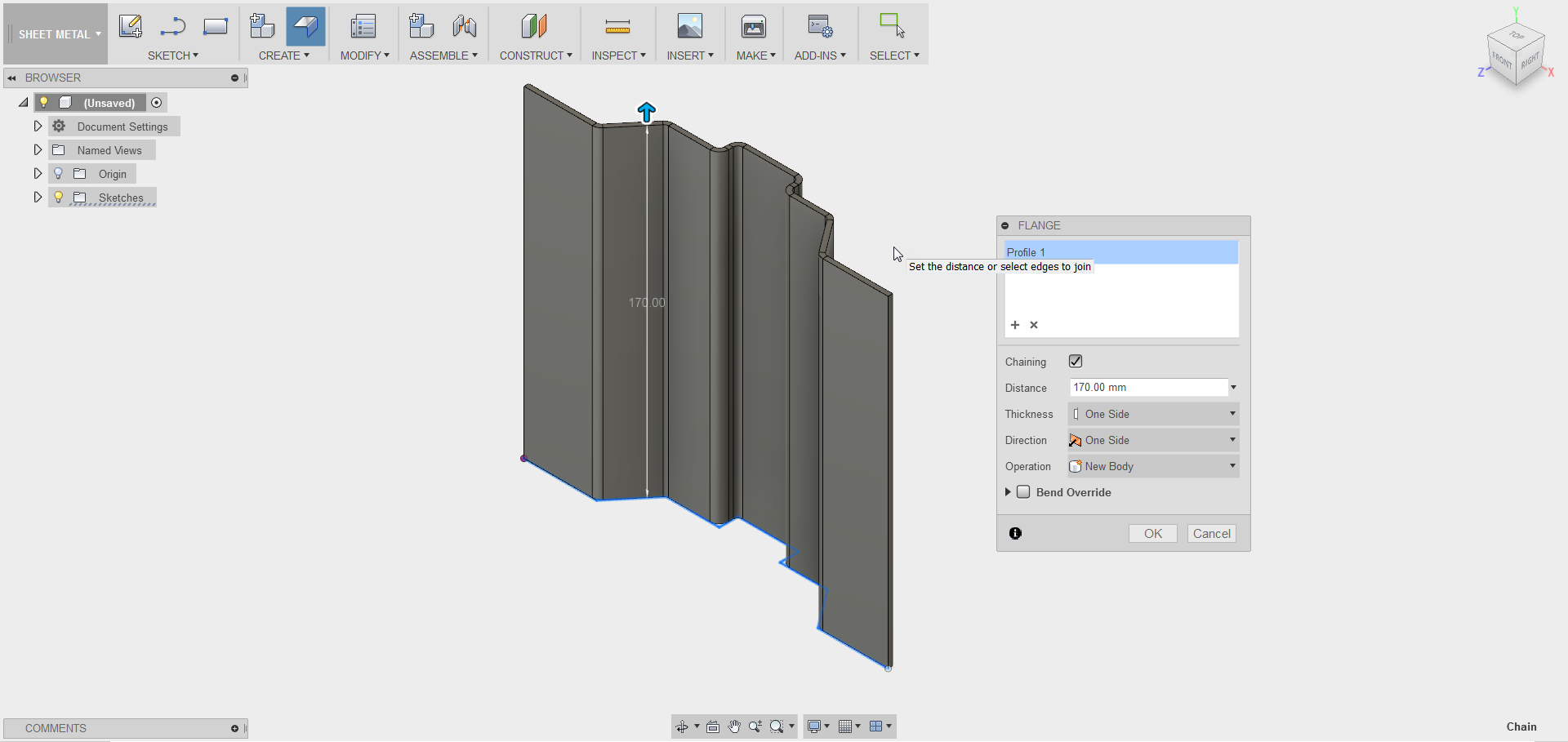The height and width of the screenshot is (742, 1568).
Task: Open the SHEET METAL workspace switcher
Action: tap(56, 34)
